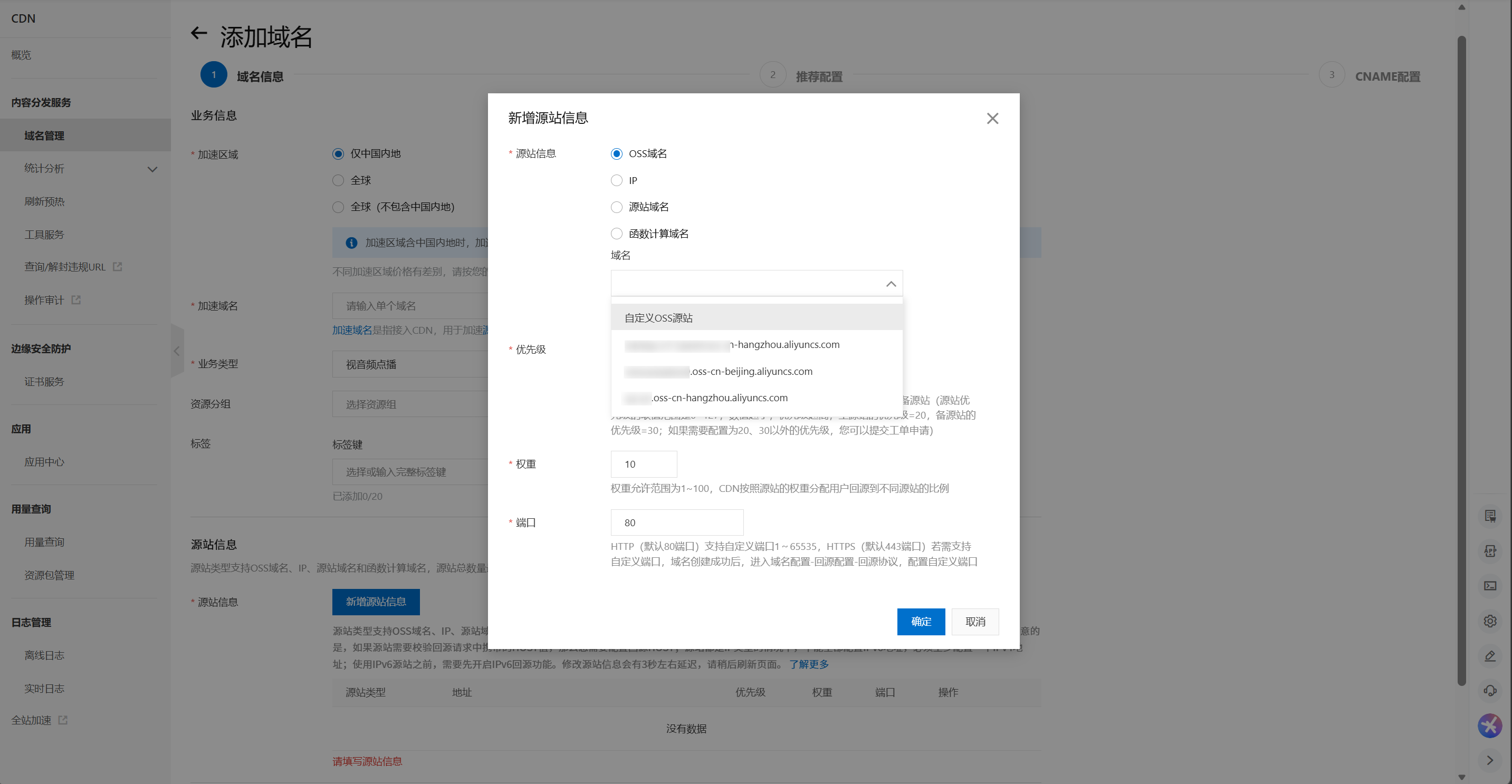Click the pen feedback icon in the right sidebar
The image size is (1512, 784).
pos(1490,655)
